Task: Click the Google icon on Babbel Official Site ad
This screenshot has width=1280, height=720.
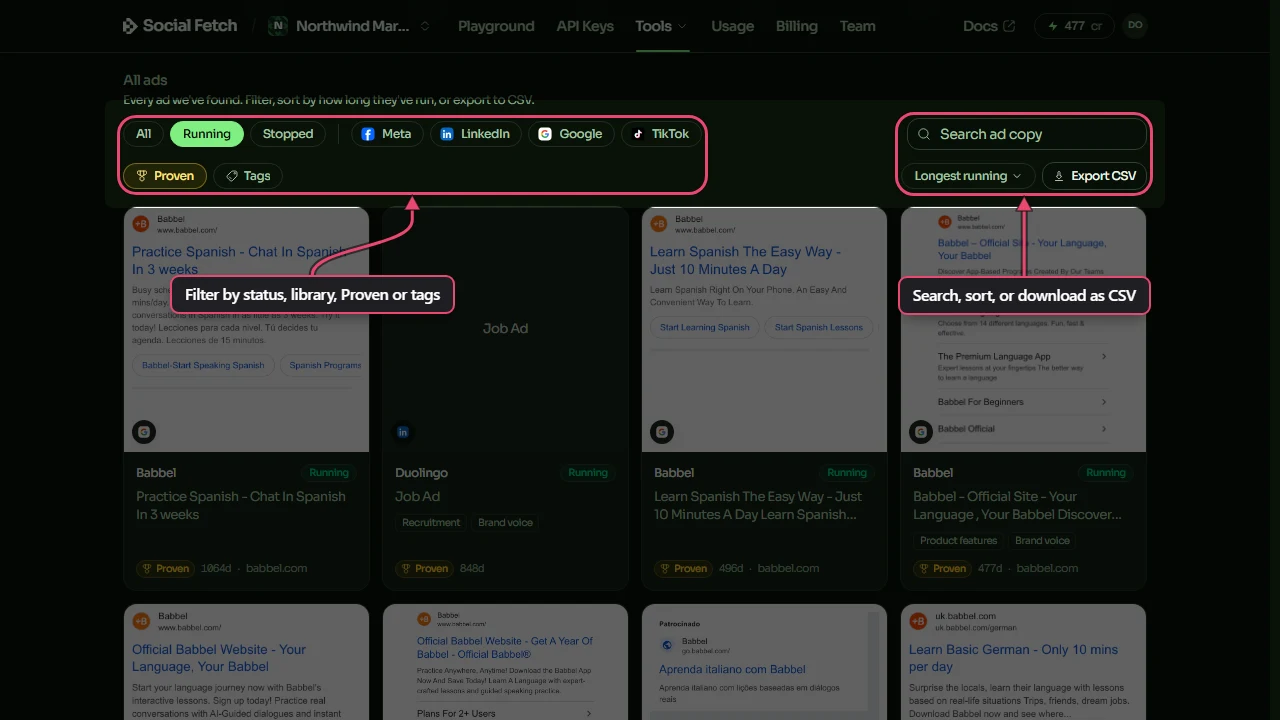Action: coord(921,432)
